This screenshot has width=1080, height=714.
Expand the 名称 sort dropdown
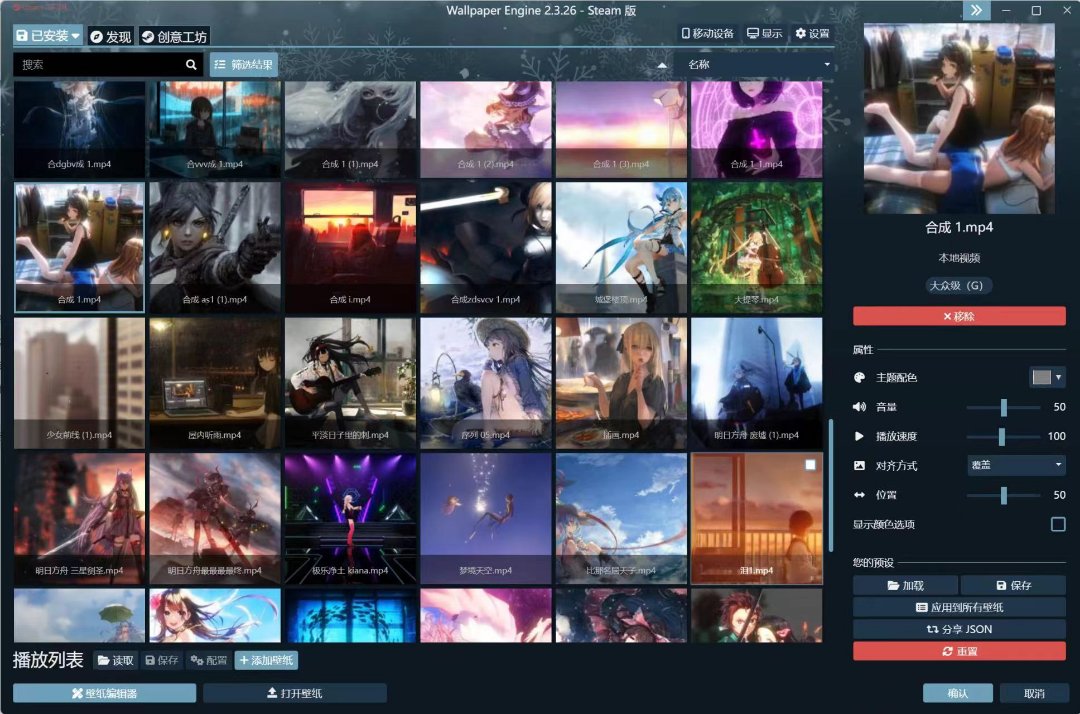tap(755, 65)
